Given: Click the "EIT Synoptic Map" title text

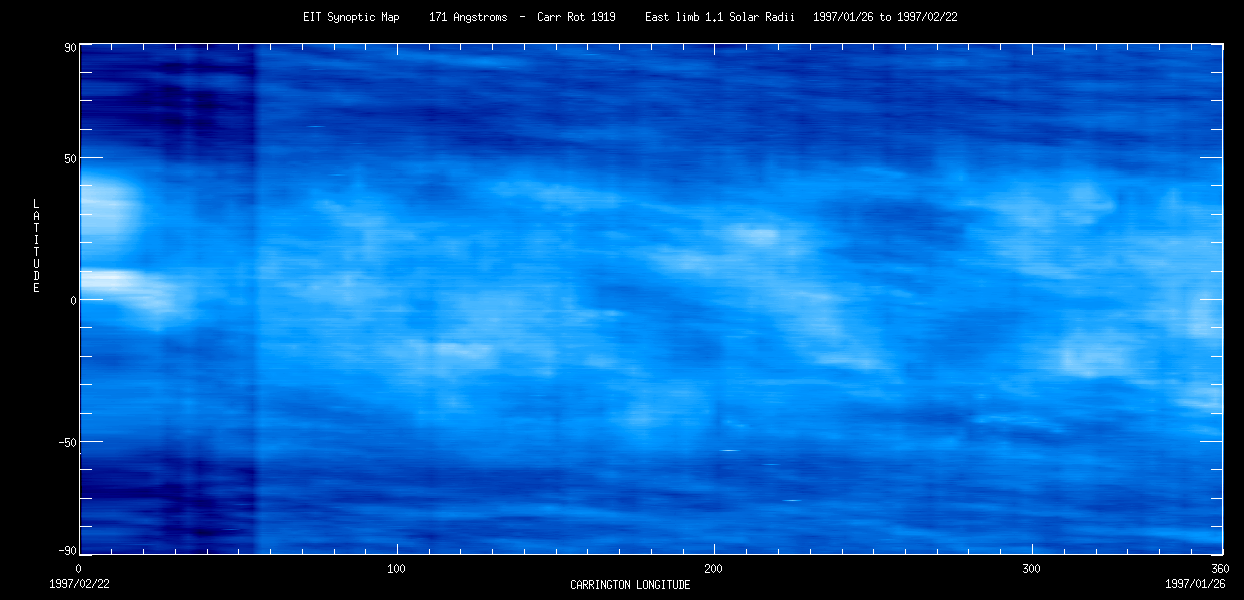Looking at the screenshot, I should pos(351,17).
